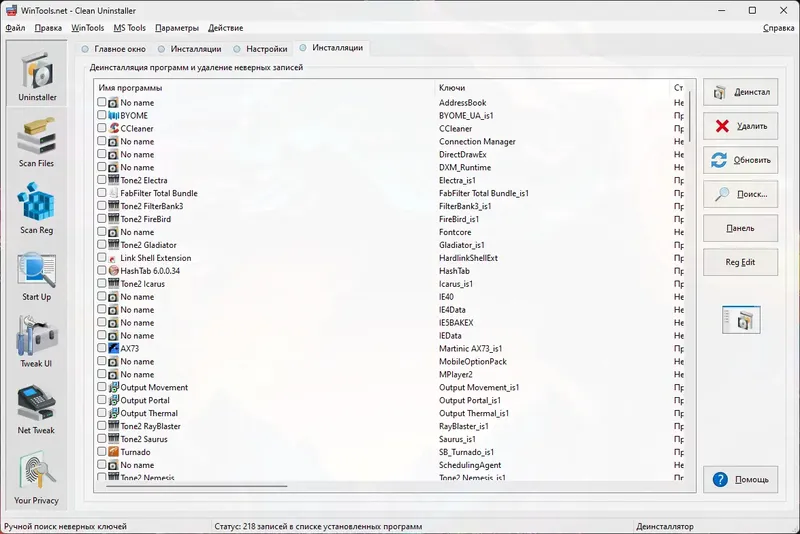Click the Output Portal program icon
The width and height of the screenshot is (800, 534).
(x=114, y=400)
